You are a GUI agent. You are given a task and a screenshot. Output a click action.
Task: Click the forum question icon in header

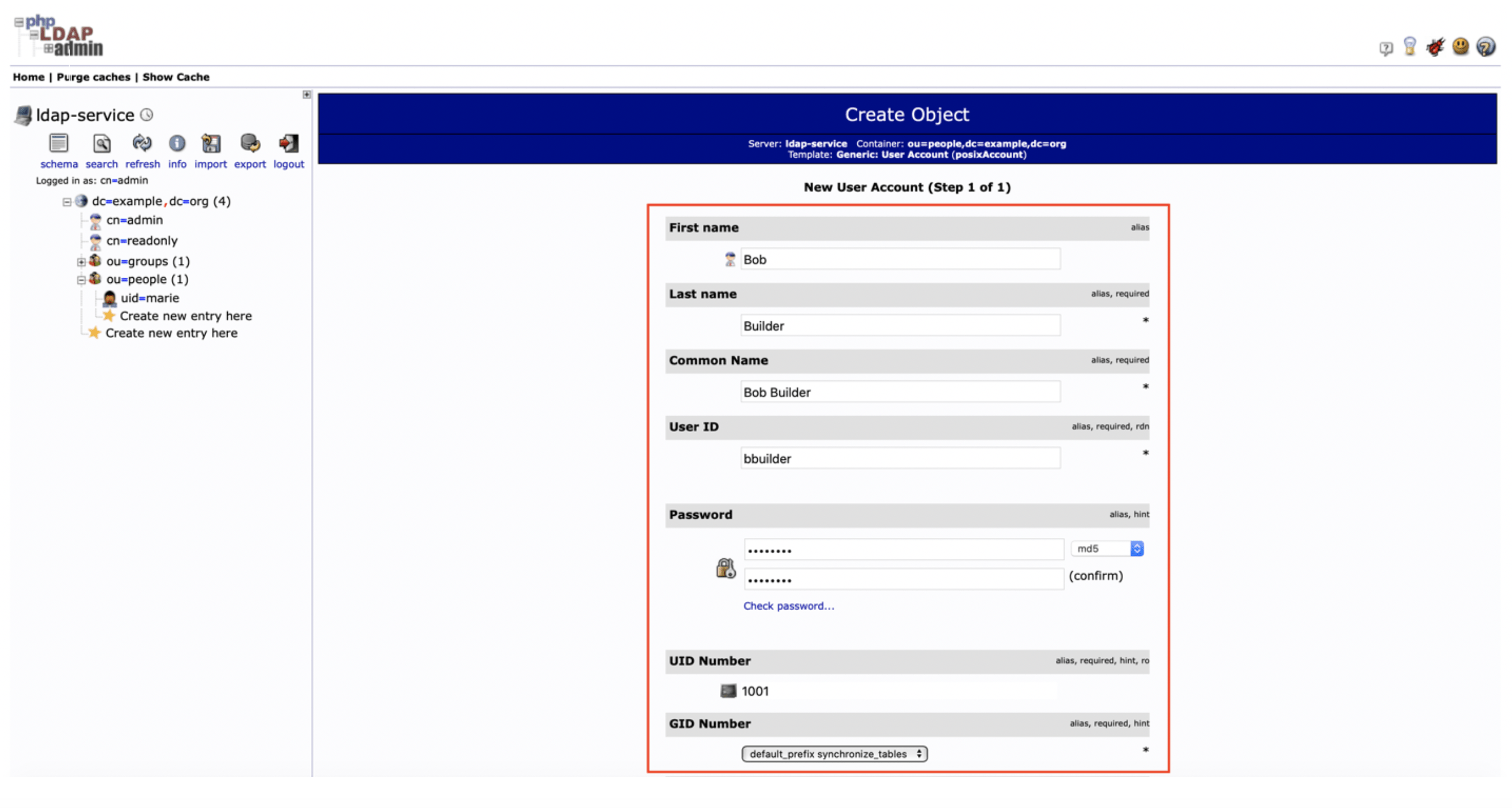(1386, 48)
